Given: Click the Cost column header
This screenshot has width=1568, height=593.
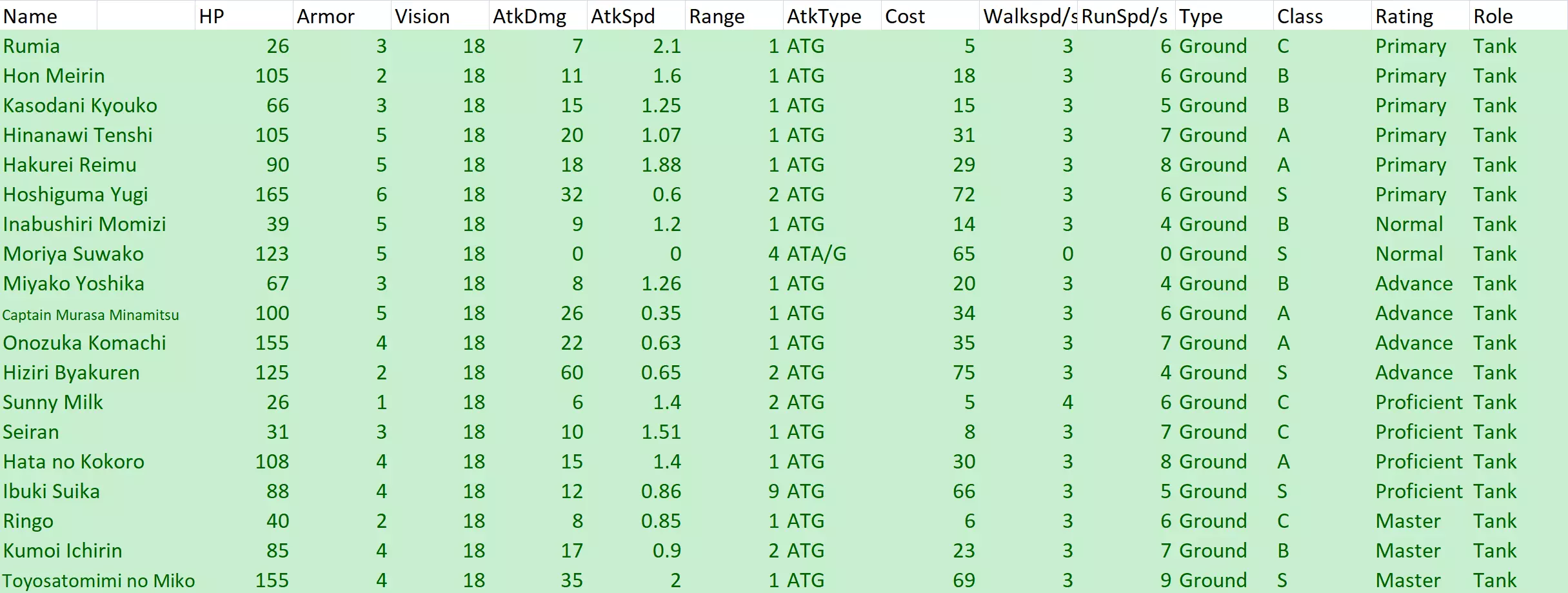Looking at the screenshot, I should click(x=905, y=16).
